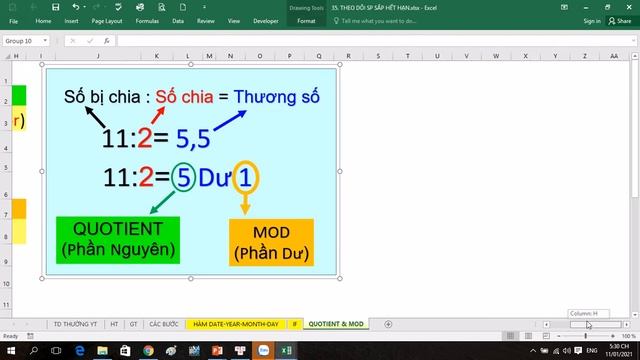The width and height of the screenshot is (640, 360).
Task: Switch to the Home ribbon tab
Action: pos(43,21)
